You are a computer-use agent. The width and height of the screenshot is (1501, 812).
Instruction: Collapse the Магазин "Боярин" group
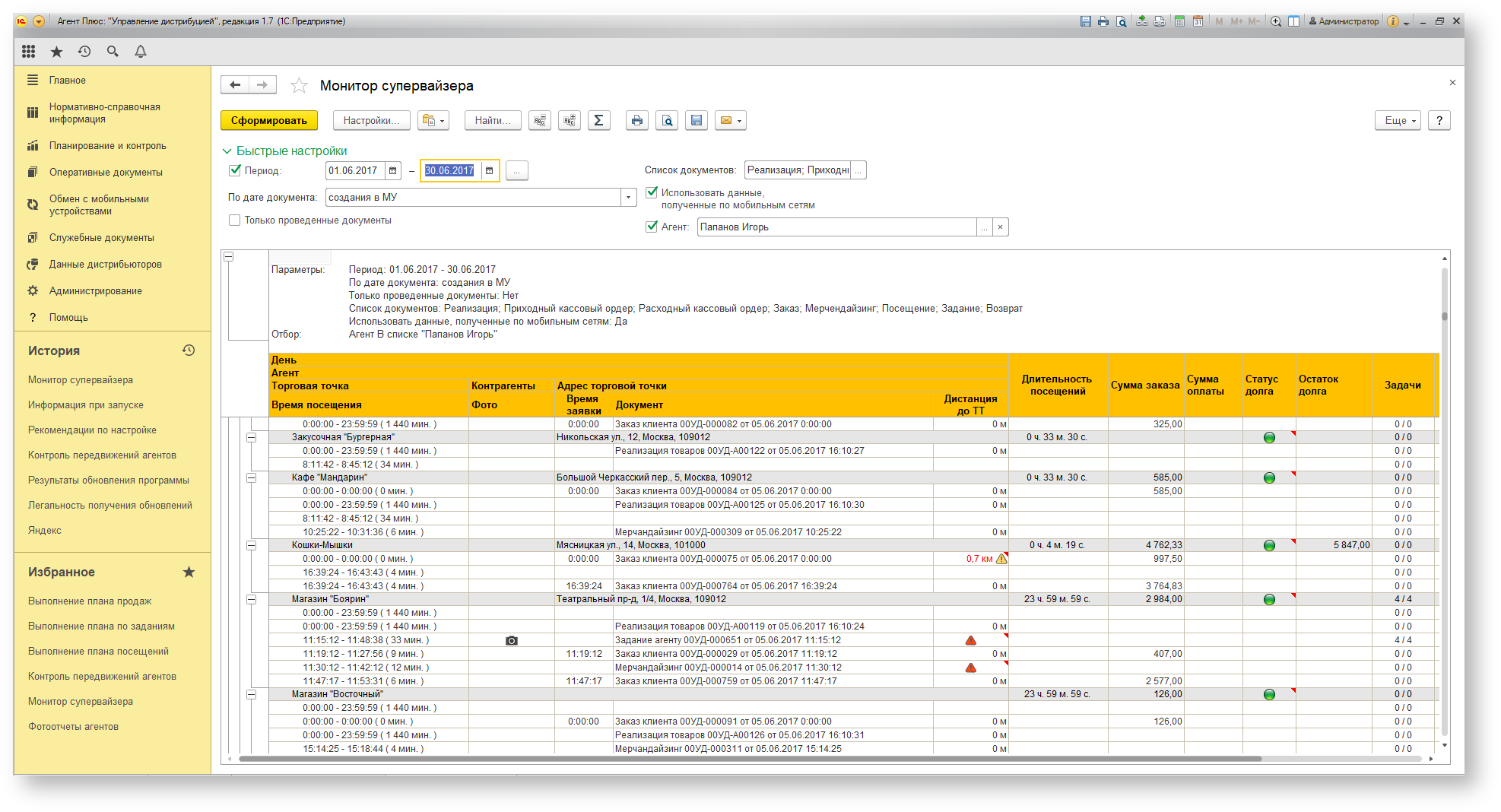click(x=251, y=600)
